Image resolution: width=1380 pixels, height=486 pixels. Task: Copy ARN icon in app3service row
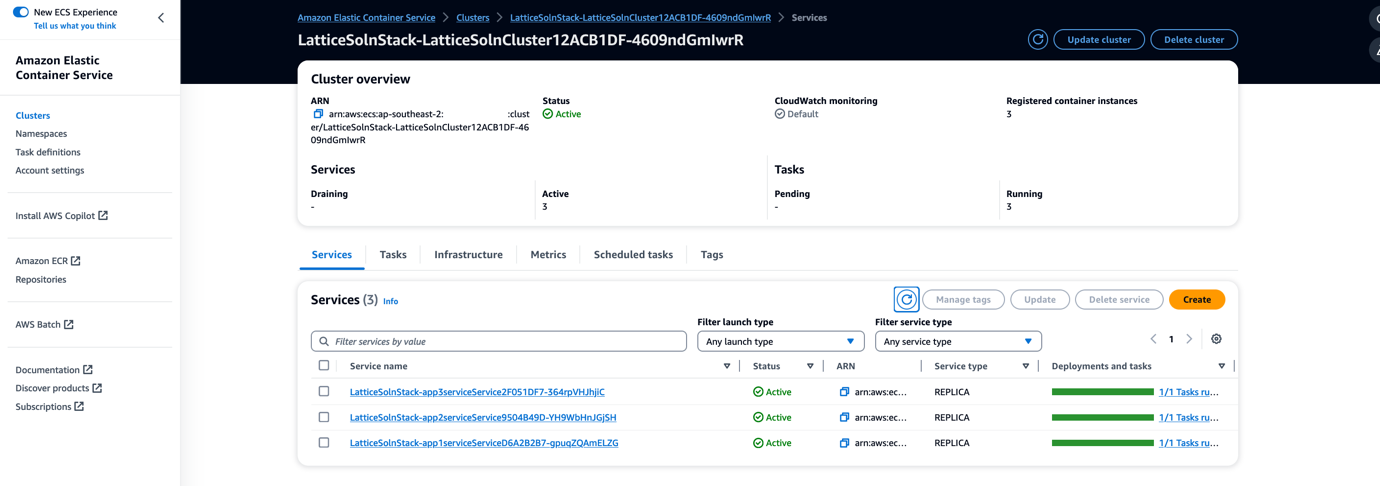click(844, 392)
